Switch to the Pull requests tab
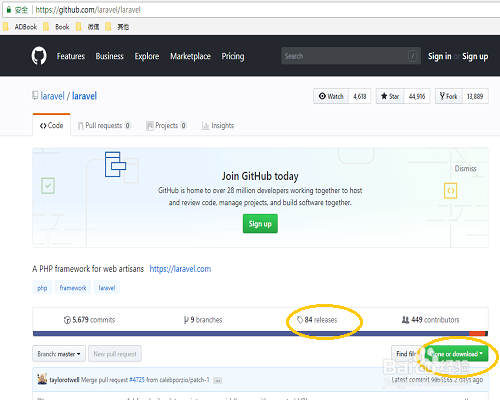500x400 pixels. coord(104,125)
